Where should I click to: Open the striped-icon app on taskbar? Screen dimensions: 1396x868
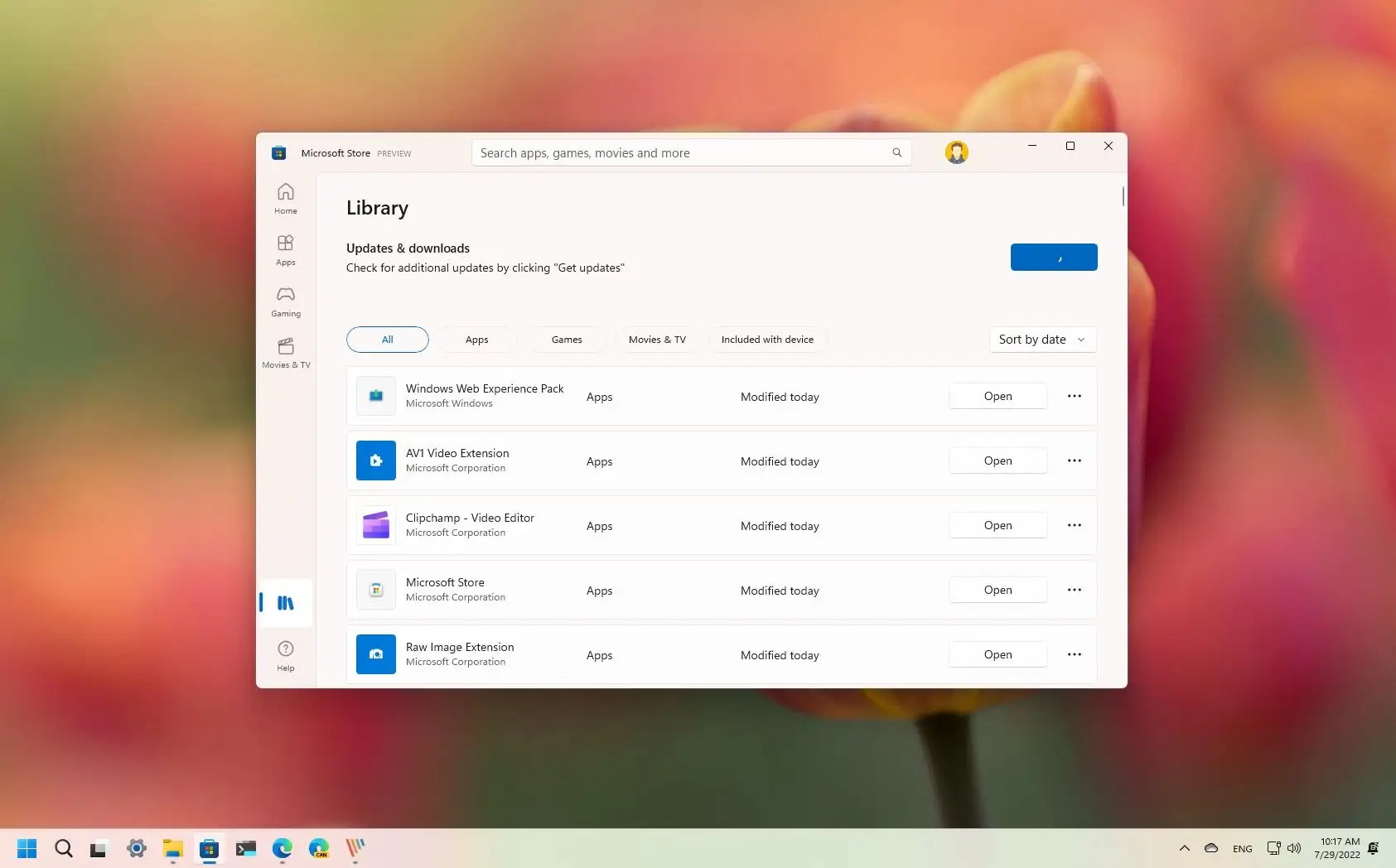355,848
